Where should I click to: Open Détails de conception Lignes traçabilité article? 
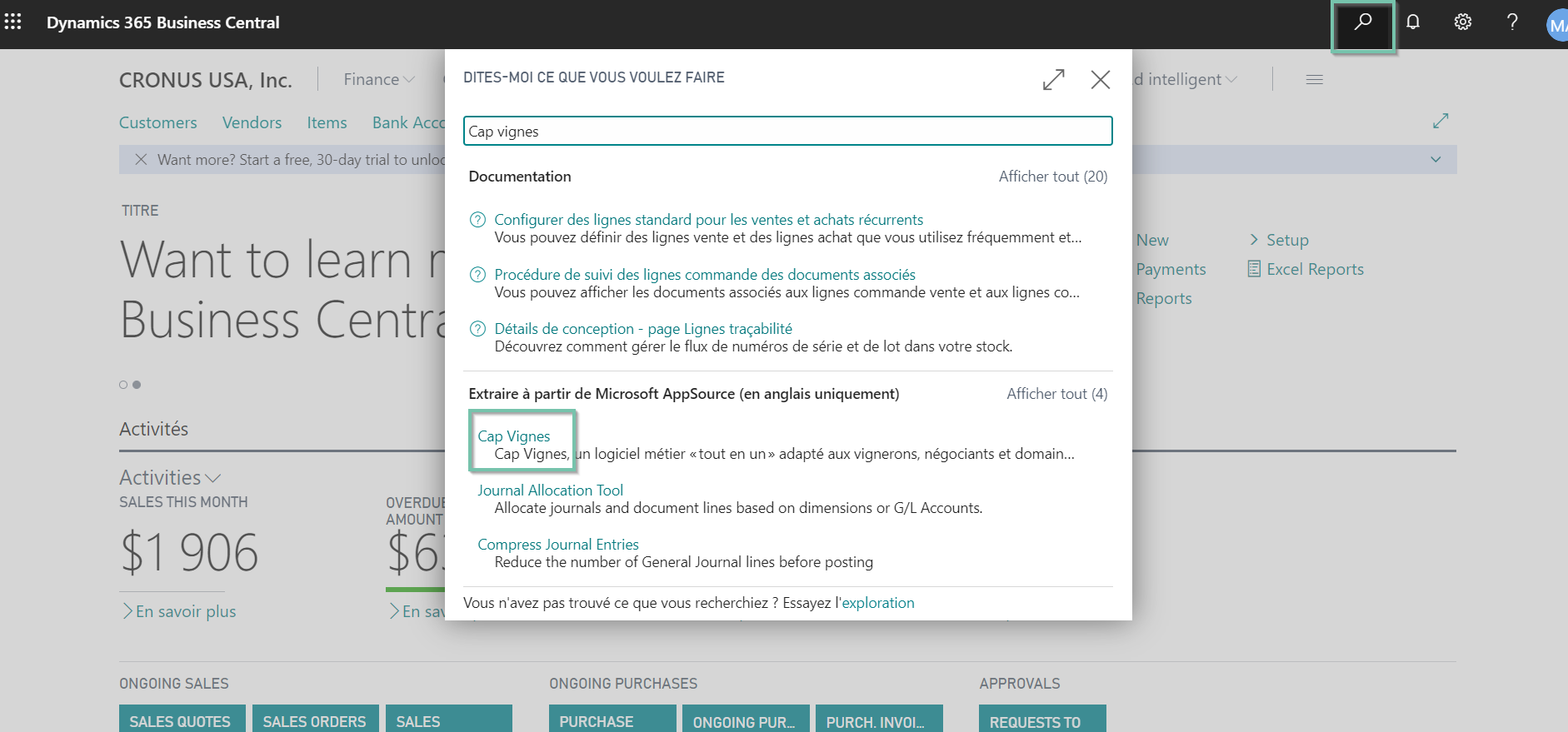[643, 329]
